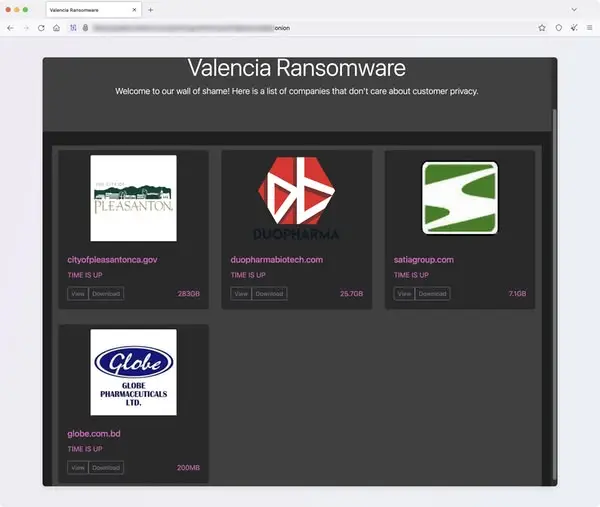Click the globe.com.bd link

coord(94,434)
